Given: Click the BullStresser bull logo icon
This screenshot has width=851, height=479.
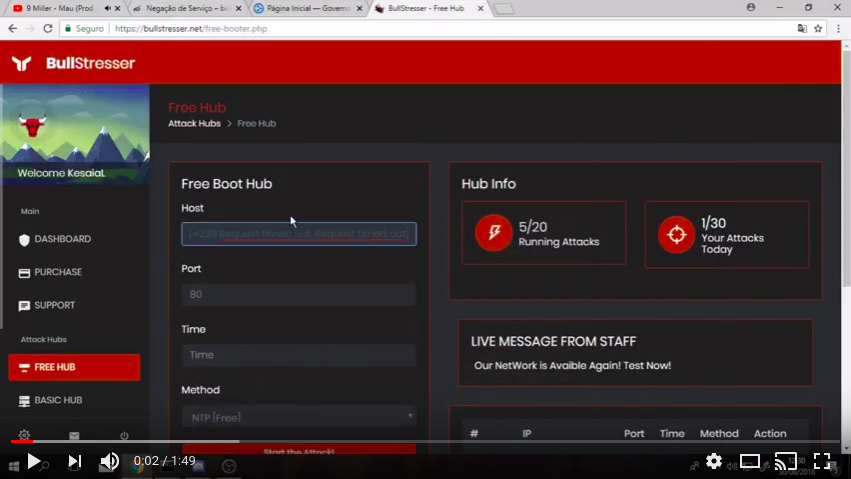Looking at the screenshot, I should [22, 63].
